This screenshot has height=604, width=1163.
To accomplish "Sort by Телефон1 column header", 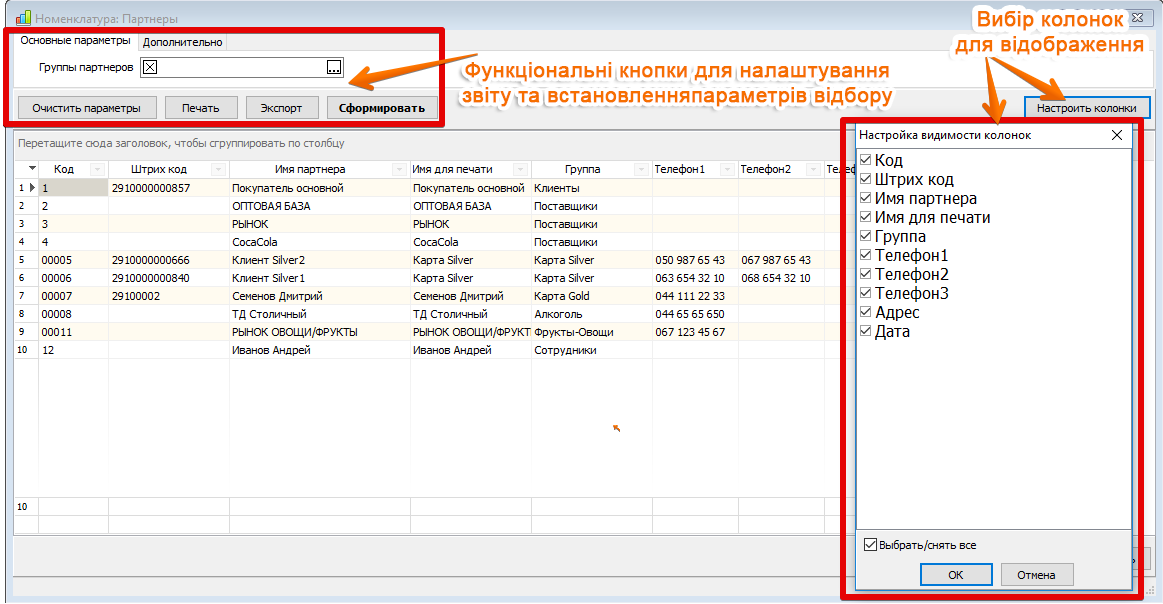I will point(679,169).
